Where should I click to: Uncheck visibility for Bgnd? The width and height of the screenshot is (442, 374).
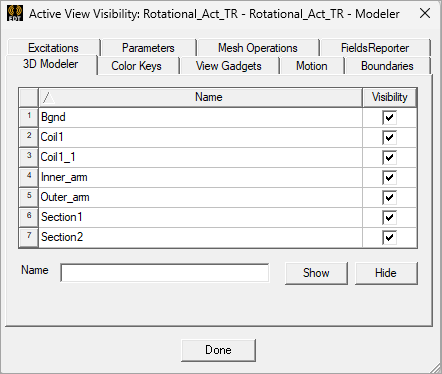[389, 117]
